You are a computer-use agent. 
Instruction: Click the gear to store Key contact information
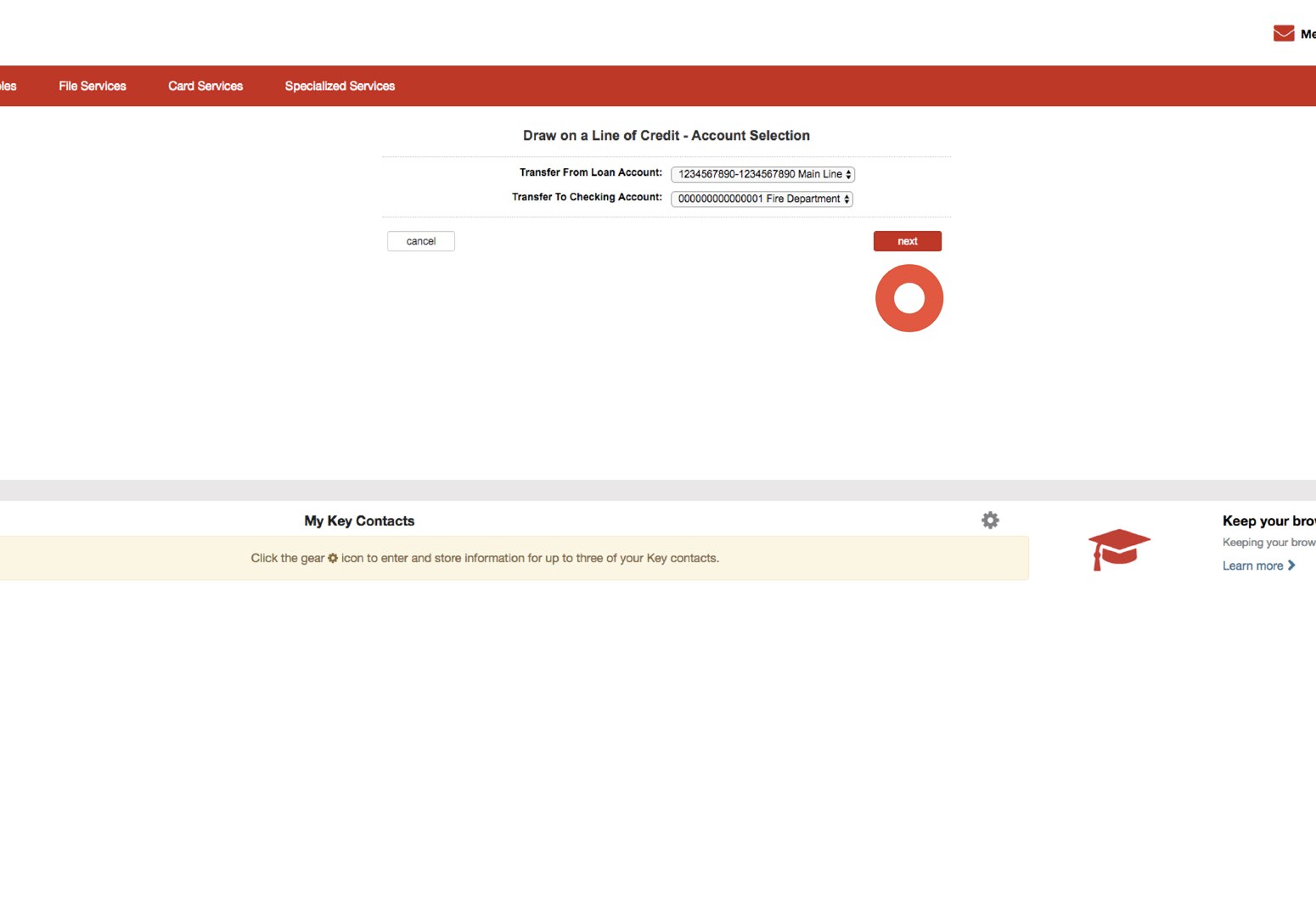click(990, 520)
